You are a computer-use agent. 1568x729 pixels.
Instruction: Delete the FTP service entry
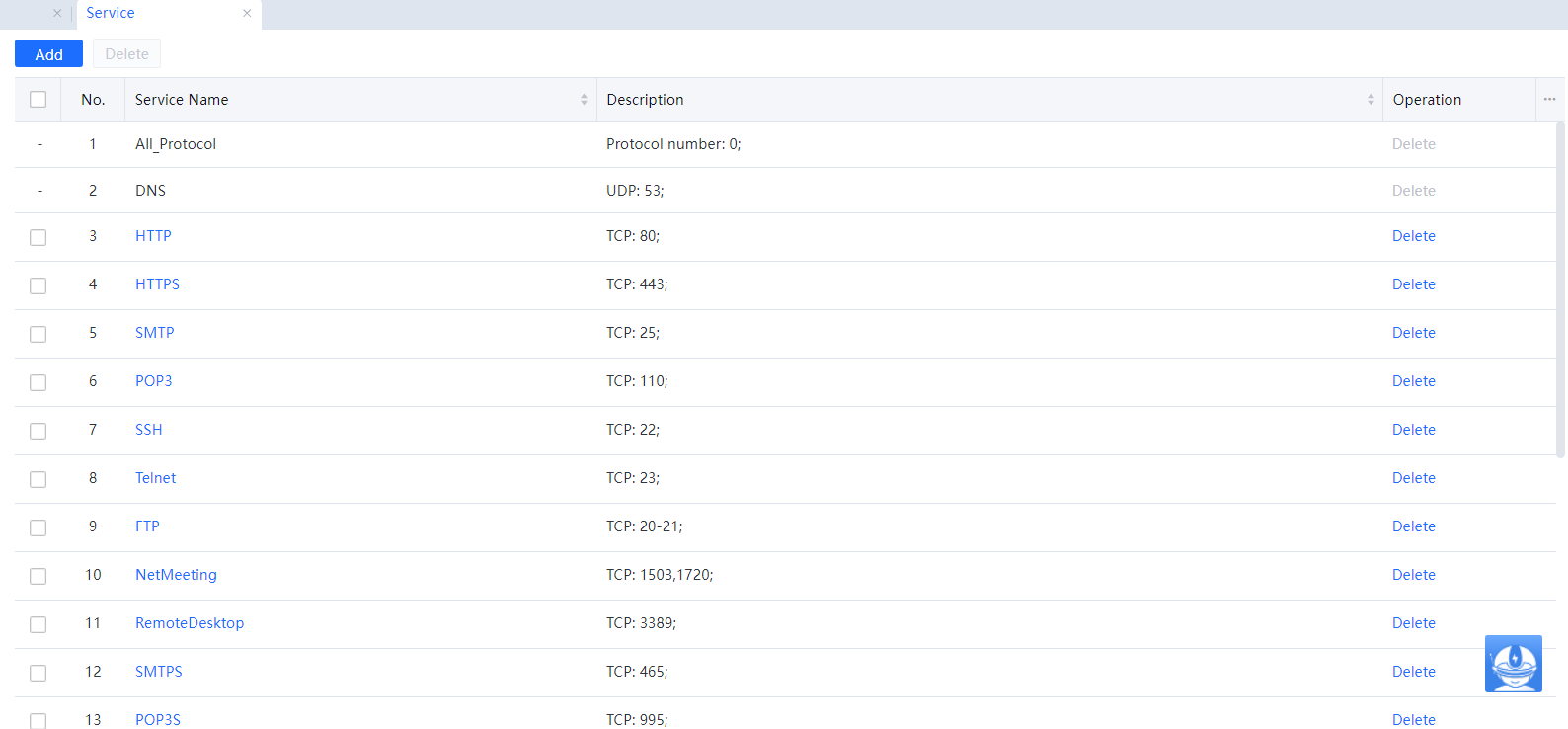click(x=1413, y=526)
